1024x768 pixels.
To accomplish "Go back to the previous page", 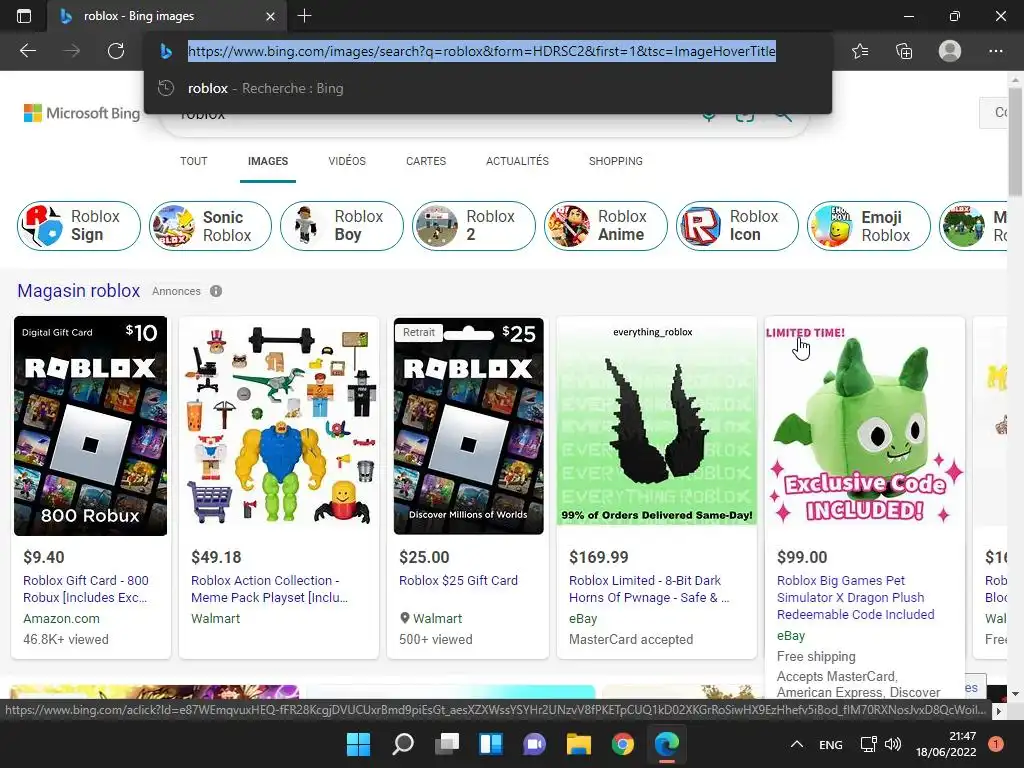I will click(x=28, y=51).
